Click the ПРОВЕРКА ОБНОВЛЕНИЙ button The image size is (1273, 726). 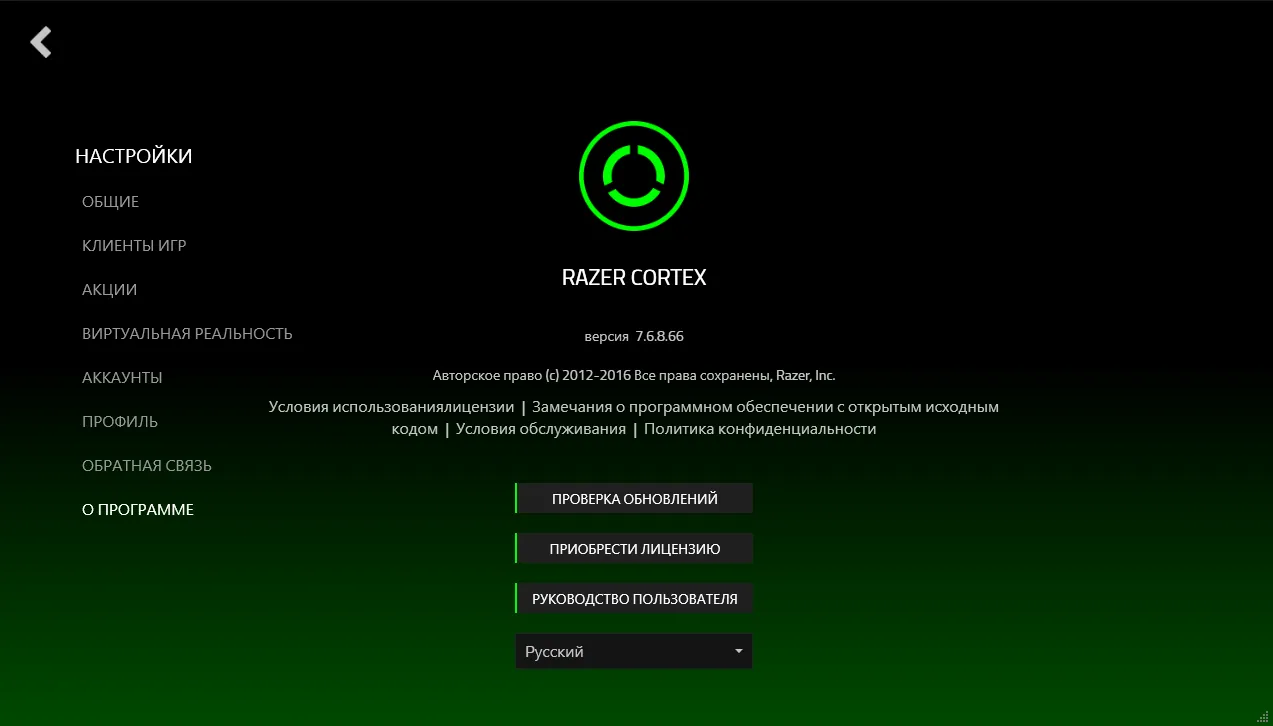[x=634, y=498]
